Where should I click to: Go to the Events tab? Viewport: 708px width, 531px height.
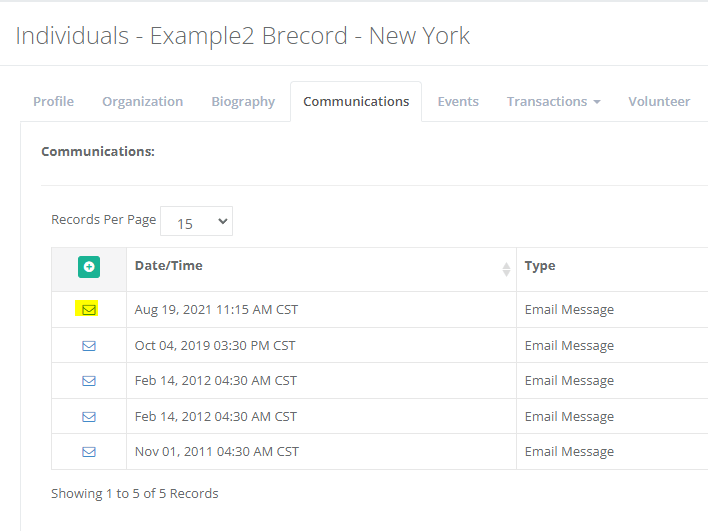(458, 102)
